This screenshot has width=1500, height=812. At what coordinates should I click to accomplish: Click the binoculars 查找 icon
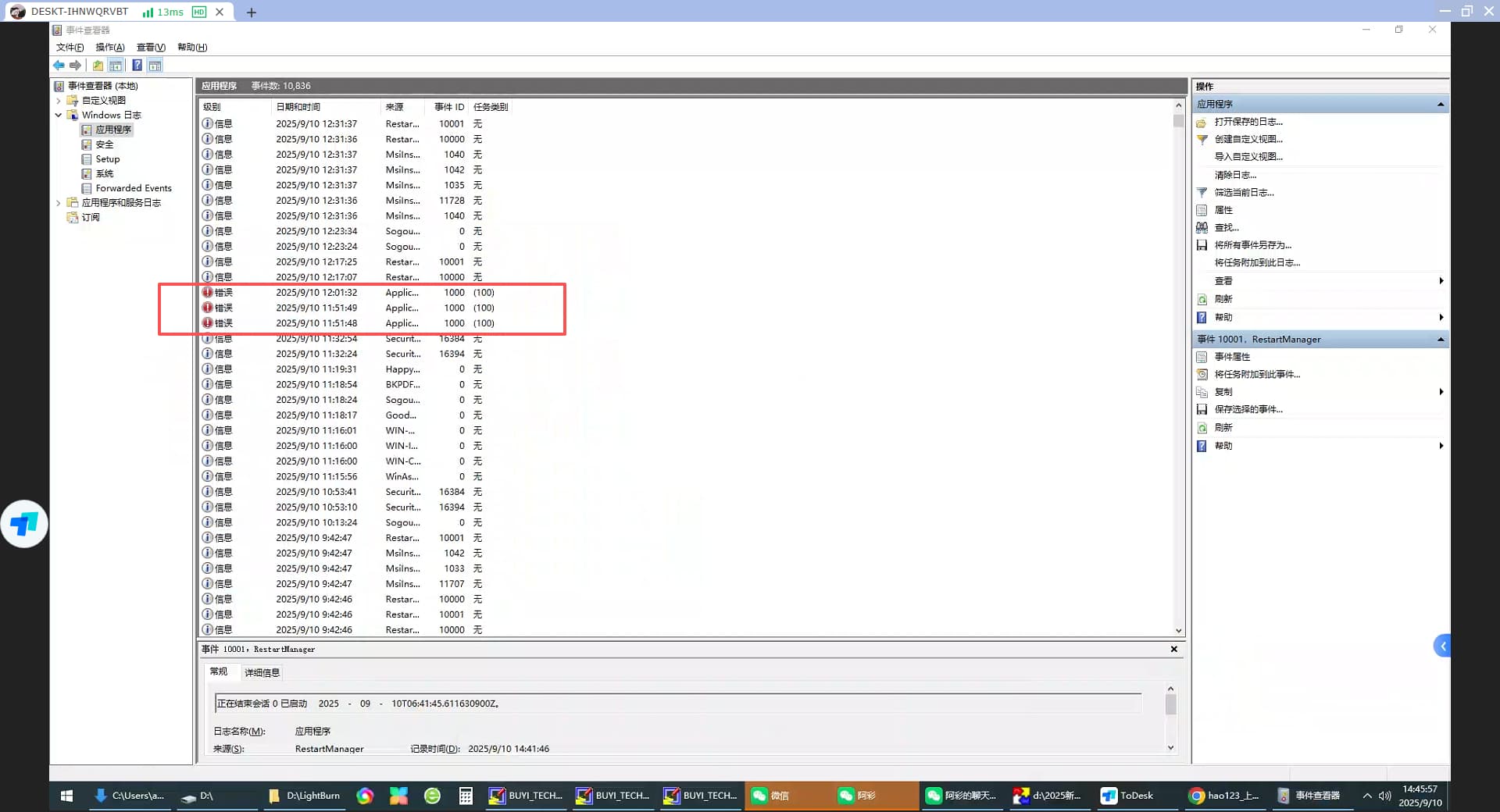1202,228
